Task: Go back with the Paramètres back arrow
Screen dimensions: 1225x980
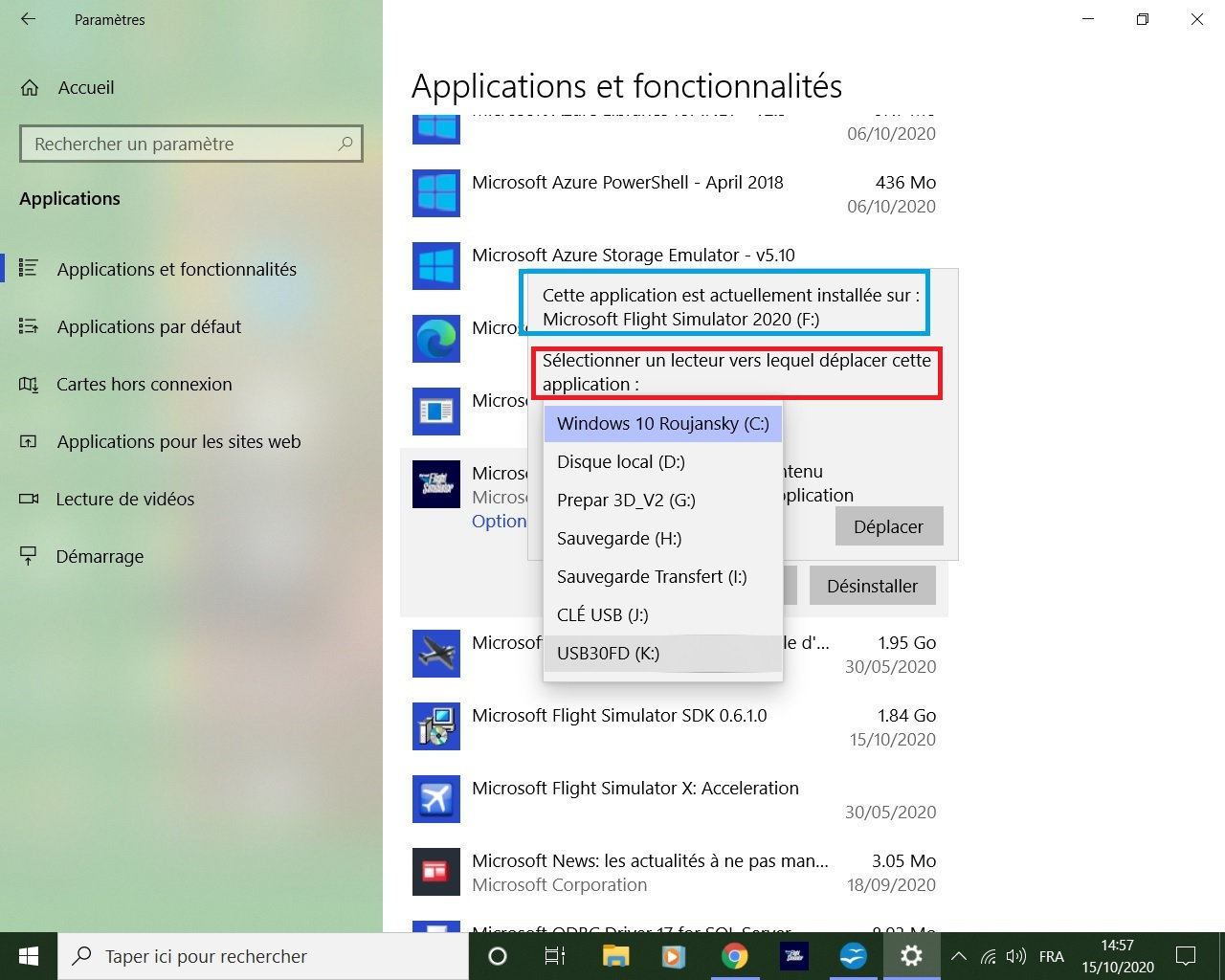Action: click(28, 19)
